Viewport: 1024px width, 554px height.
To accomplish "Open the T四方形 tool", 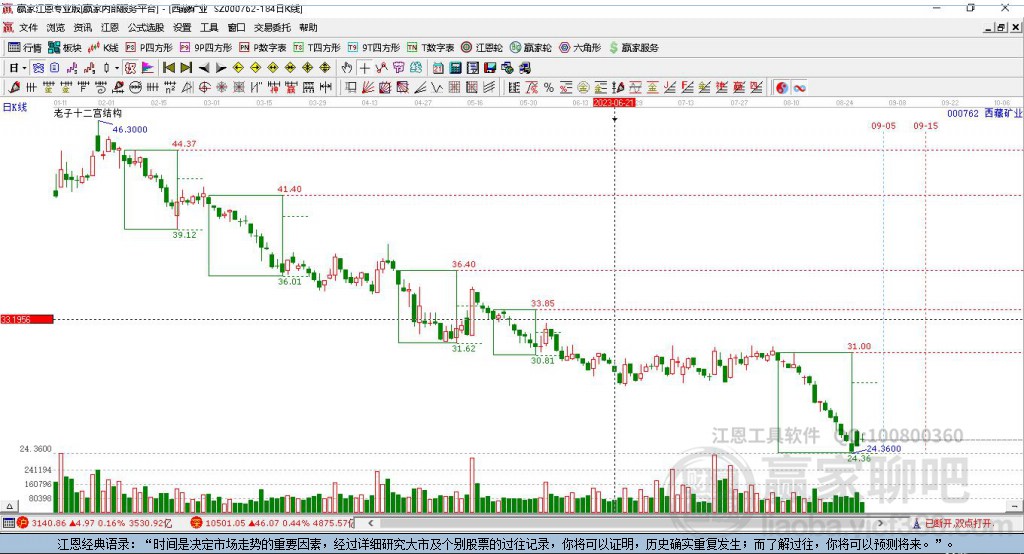I will pyautogui.click(x=317, y=48).
